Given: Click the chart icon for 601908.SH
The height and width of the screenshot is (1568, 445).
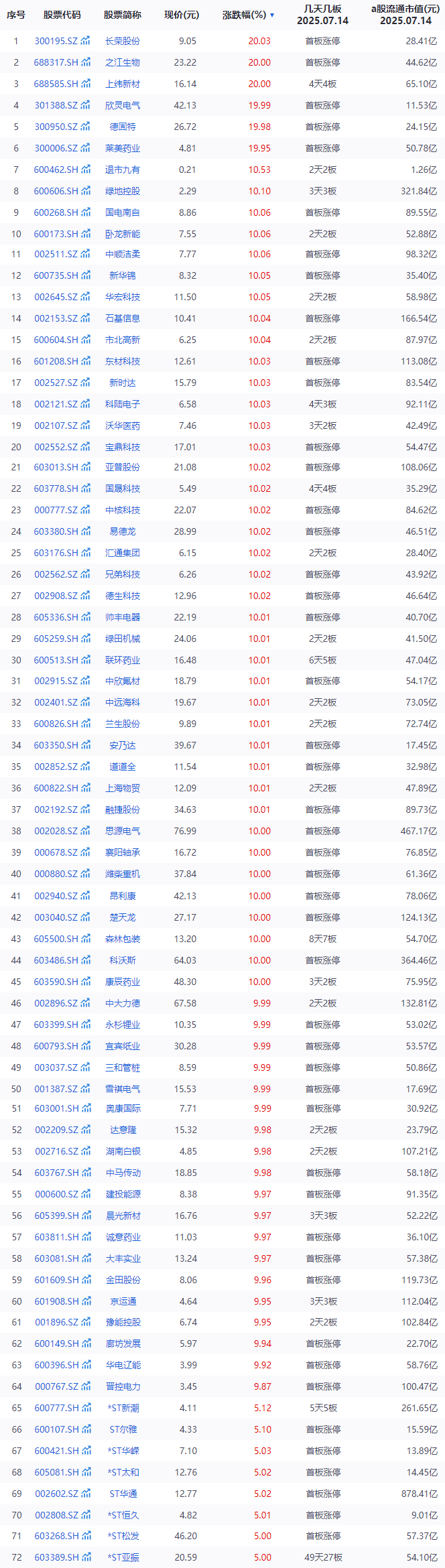Looking at the screenshot, I should [x=86, y=1301].
